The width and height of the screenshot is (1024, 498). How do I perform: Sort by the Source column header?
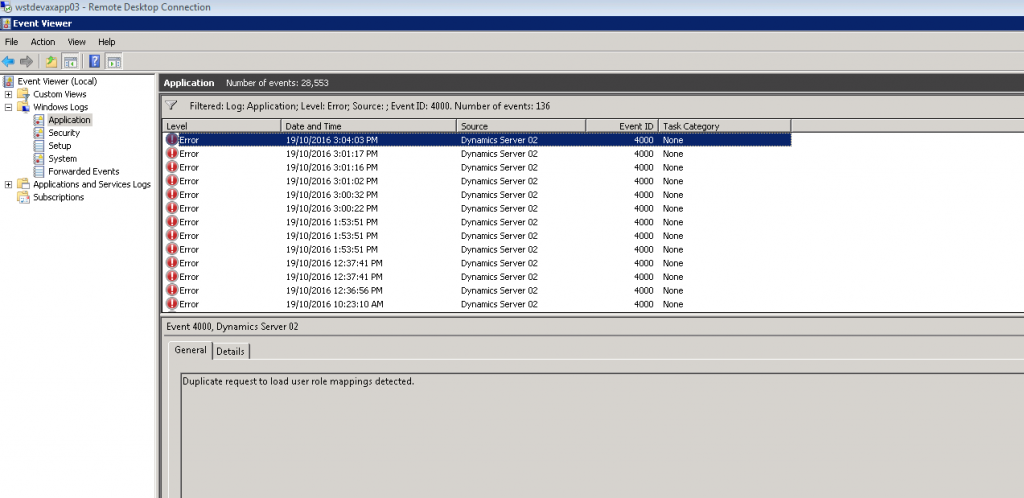[522, 126]
